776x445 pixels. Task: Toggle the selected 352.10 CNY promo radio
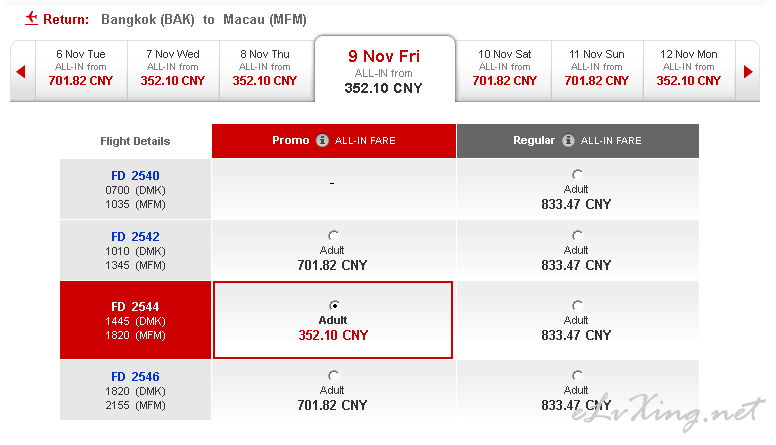point(335,305)
